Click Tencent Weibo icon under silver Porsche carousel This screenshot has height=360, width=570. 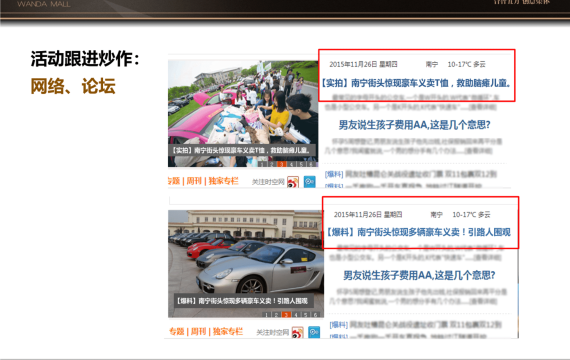314,332
